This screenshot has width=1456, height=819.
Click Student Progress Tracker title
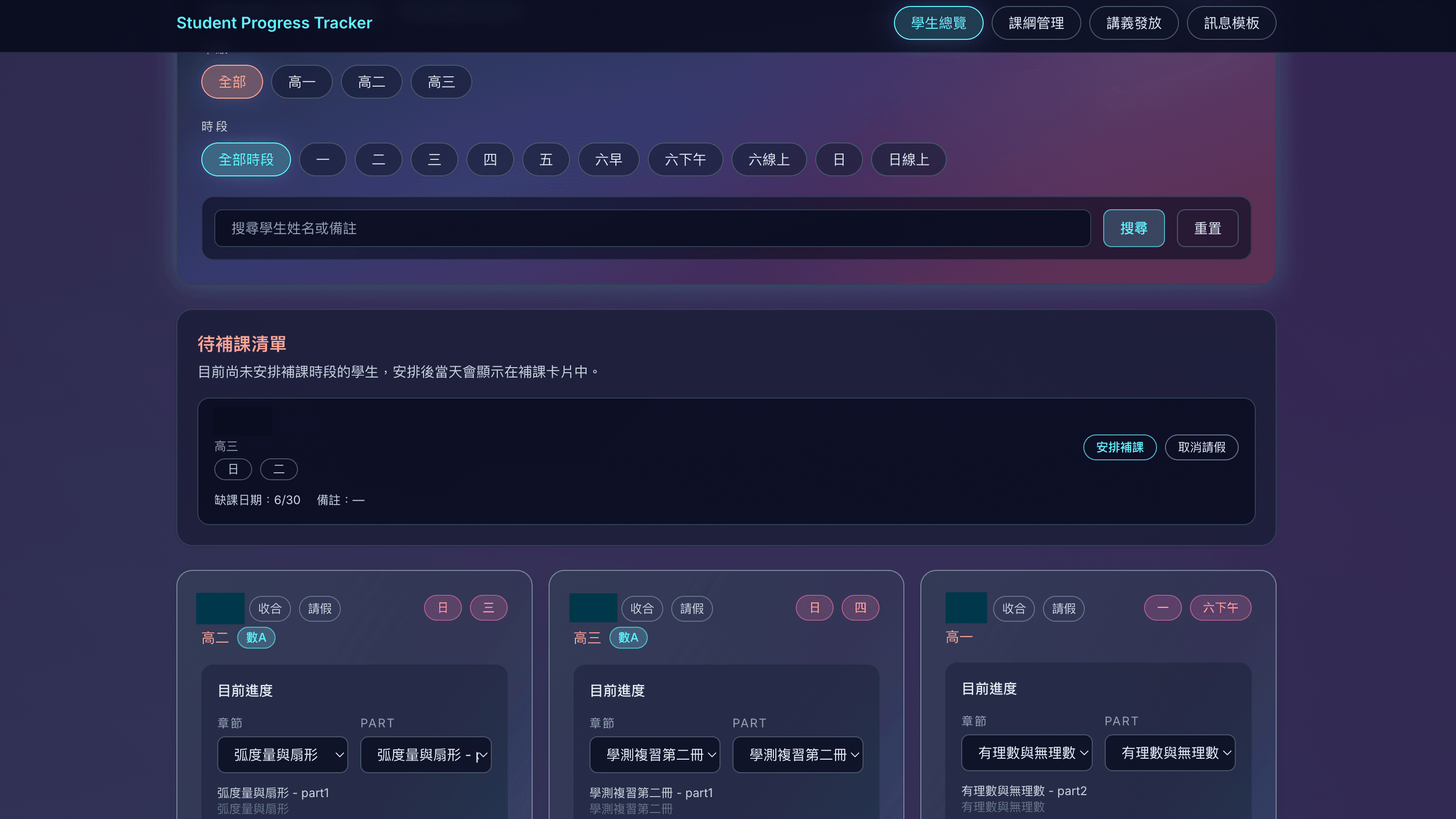(274, 22)
